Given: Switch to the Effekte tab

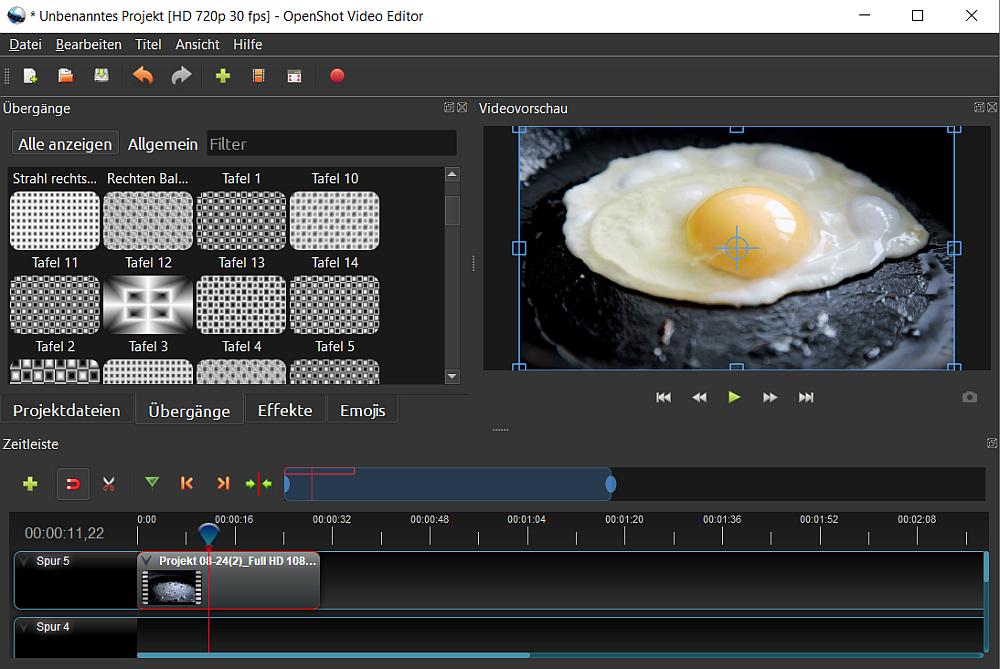Looking at the screenshot, I should pos(285,410).
